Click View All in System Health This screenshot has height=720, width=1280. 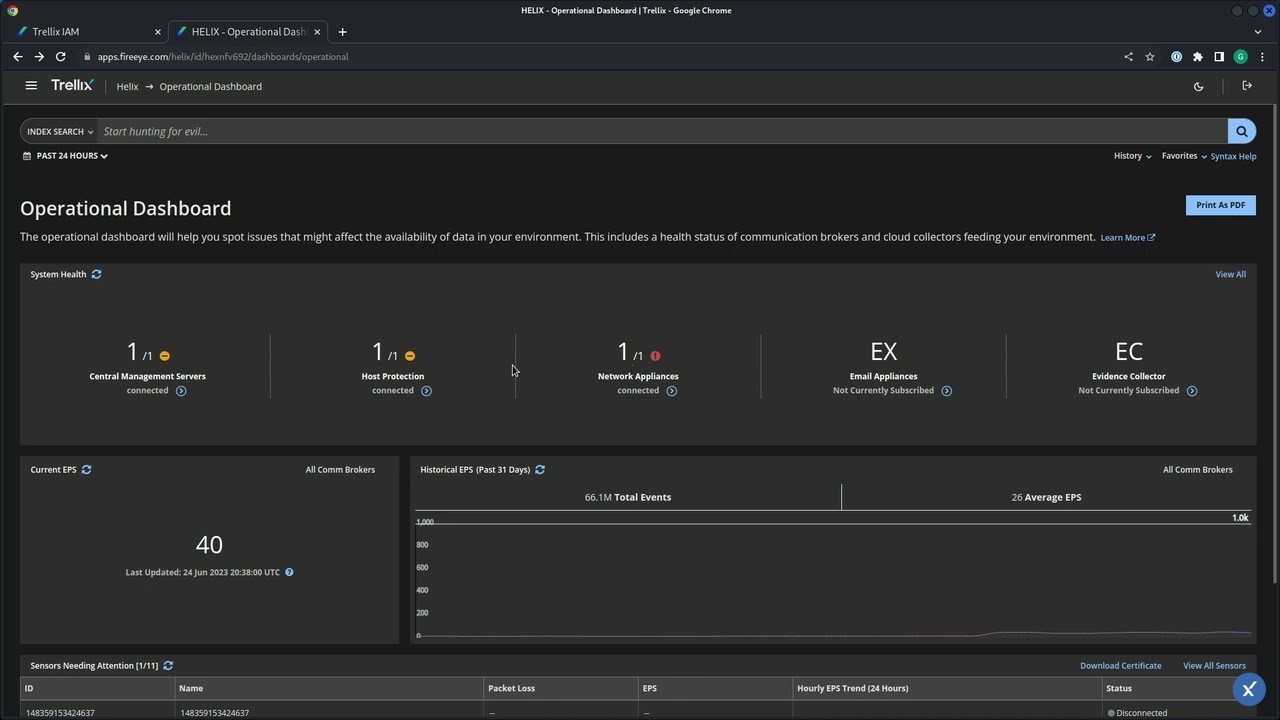click(x=1230, y=274)
